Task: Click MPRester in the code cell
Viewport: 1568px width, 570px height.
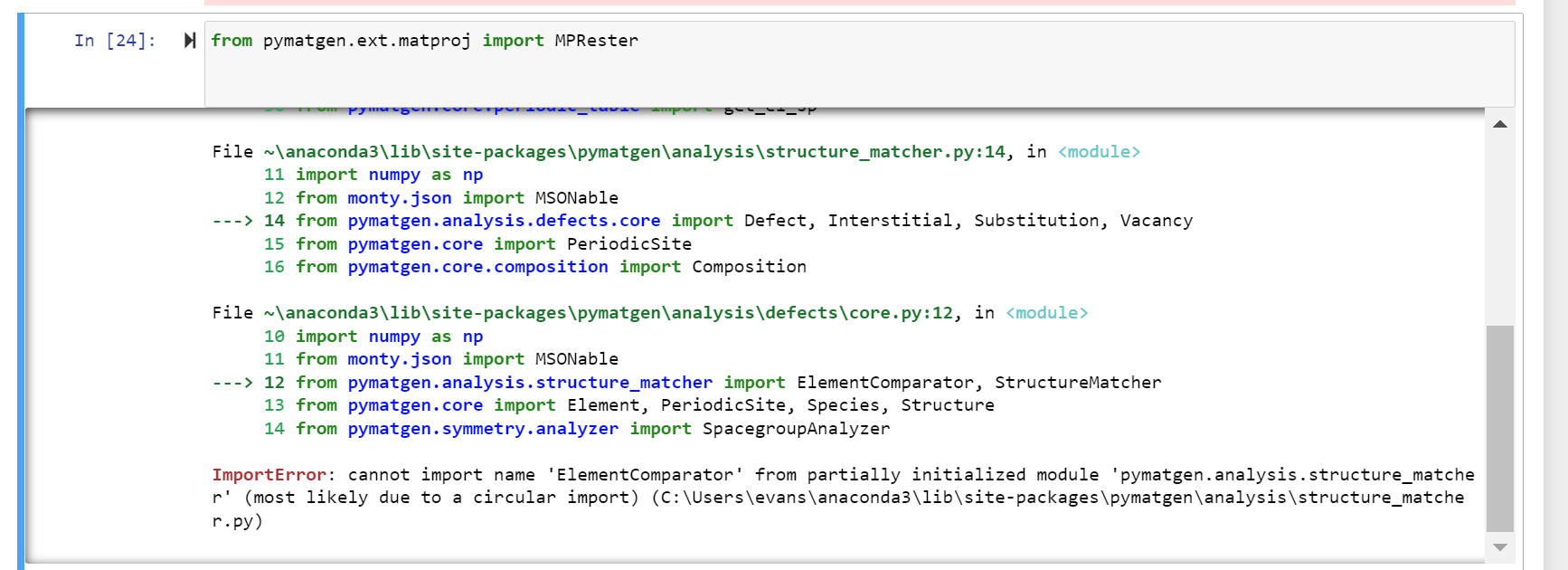Action: pos(596,41)
